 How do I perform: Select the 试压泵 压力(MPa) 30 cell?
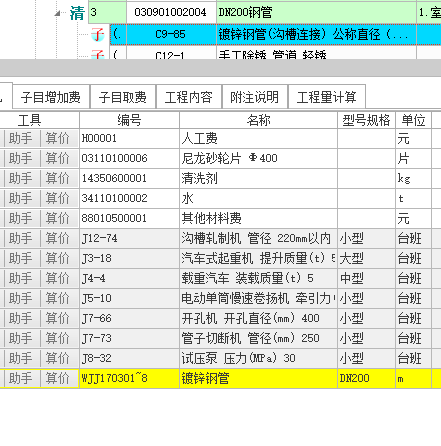coord(258,359)
